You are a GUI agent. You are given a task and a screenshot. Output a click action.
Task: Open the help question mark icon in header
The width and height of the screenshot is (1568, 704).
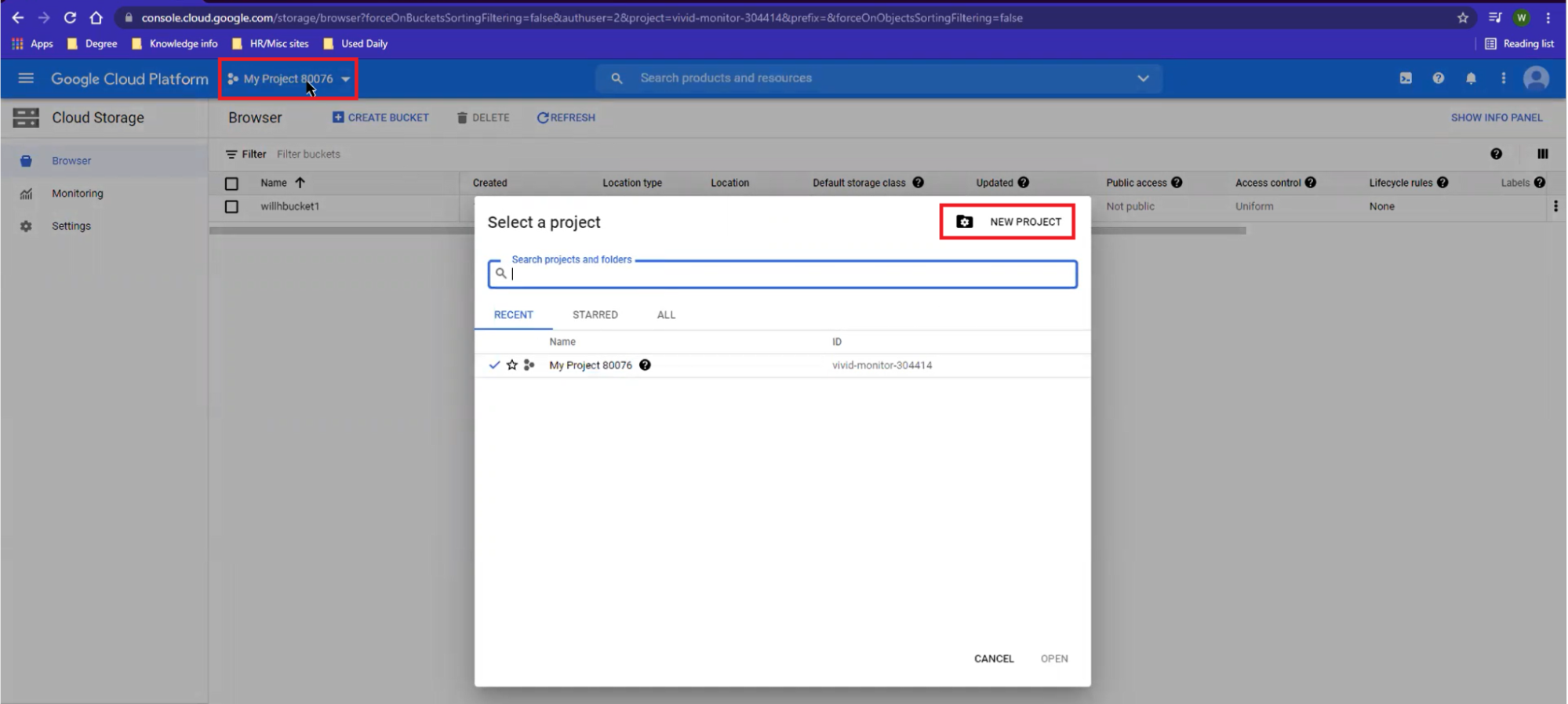coord(1438,78)
